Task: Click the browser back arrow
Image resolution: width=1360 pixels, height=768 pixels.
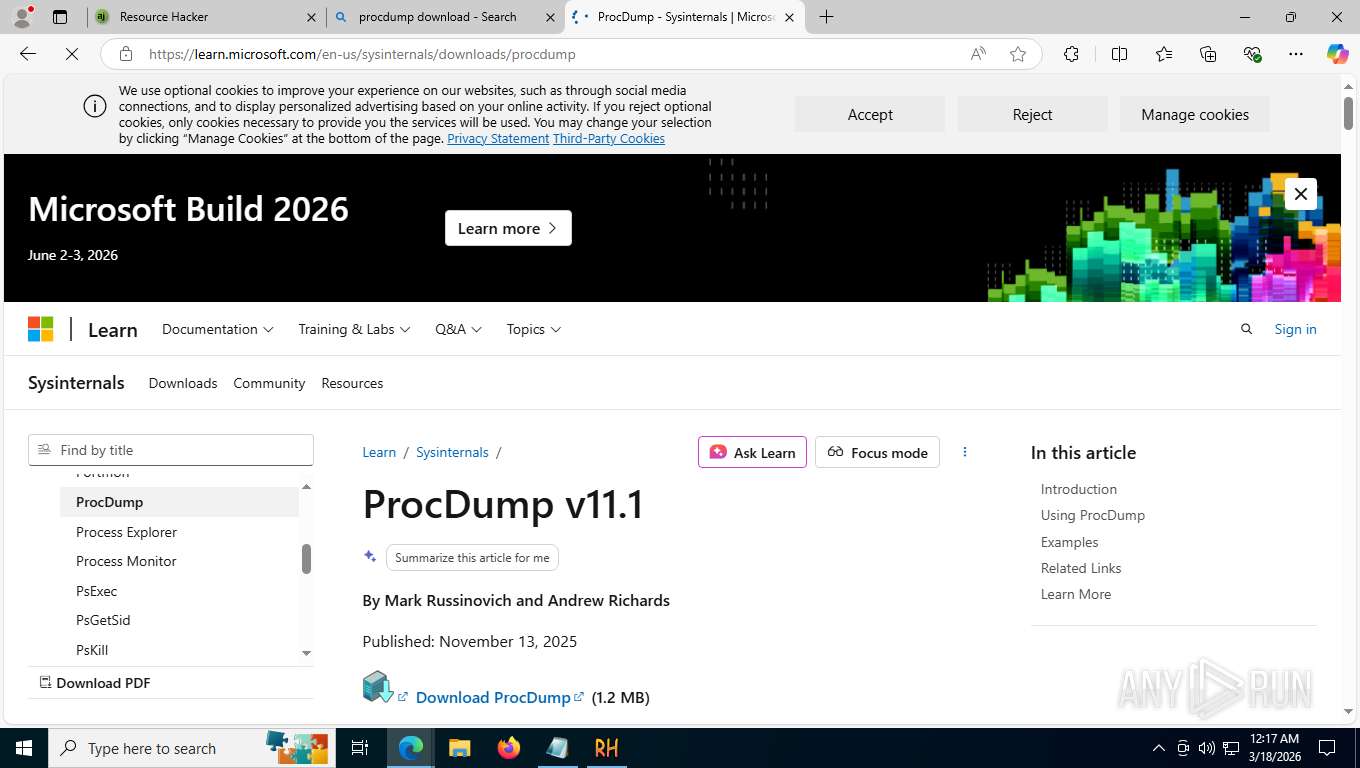Action: [28, 54]
